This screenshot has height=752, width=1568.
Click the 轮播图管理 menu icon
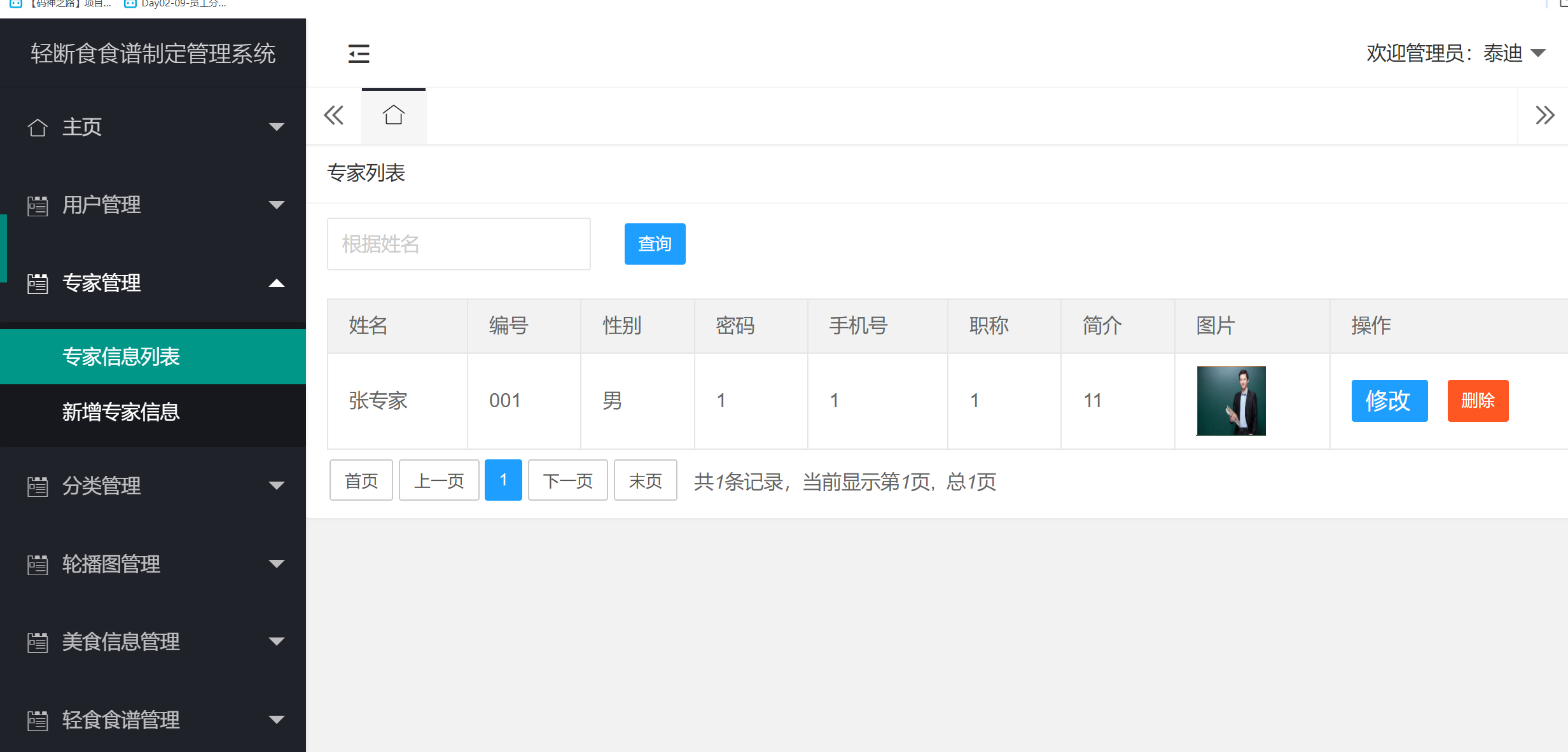click(x=38, y=564)
